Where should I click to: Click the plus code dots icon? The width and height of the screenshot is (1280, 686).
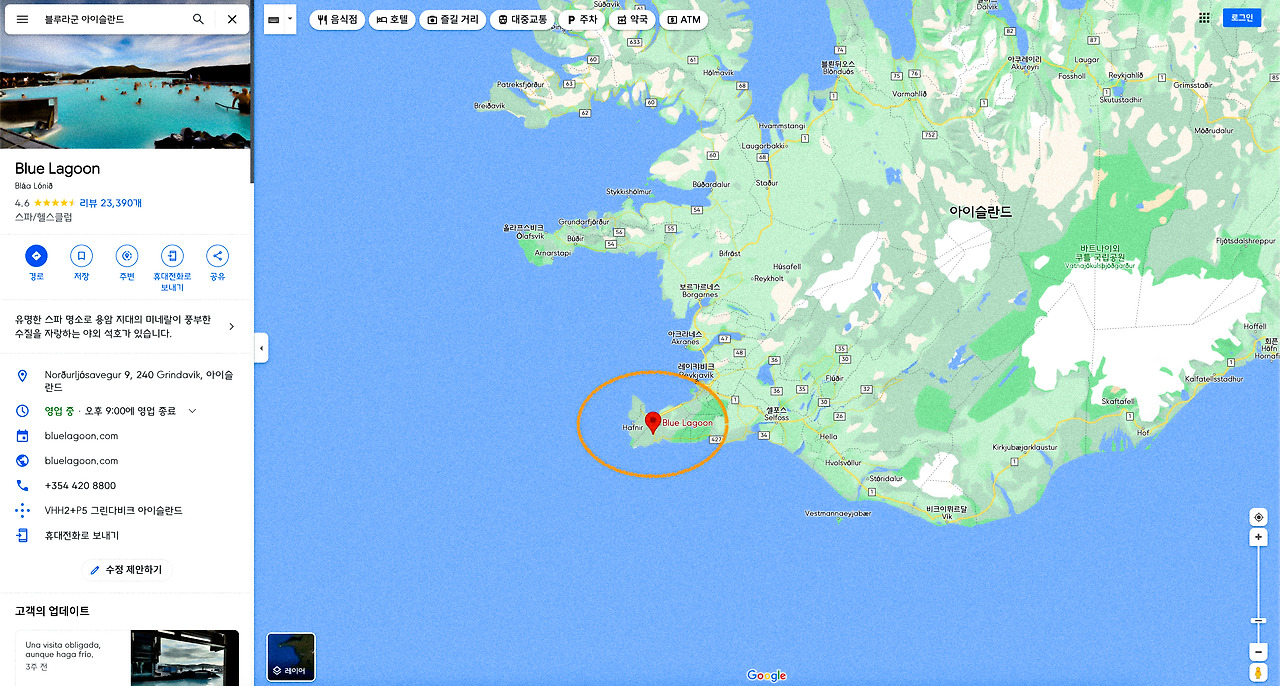(x=23, y=511)
